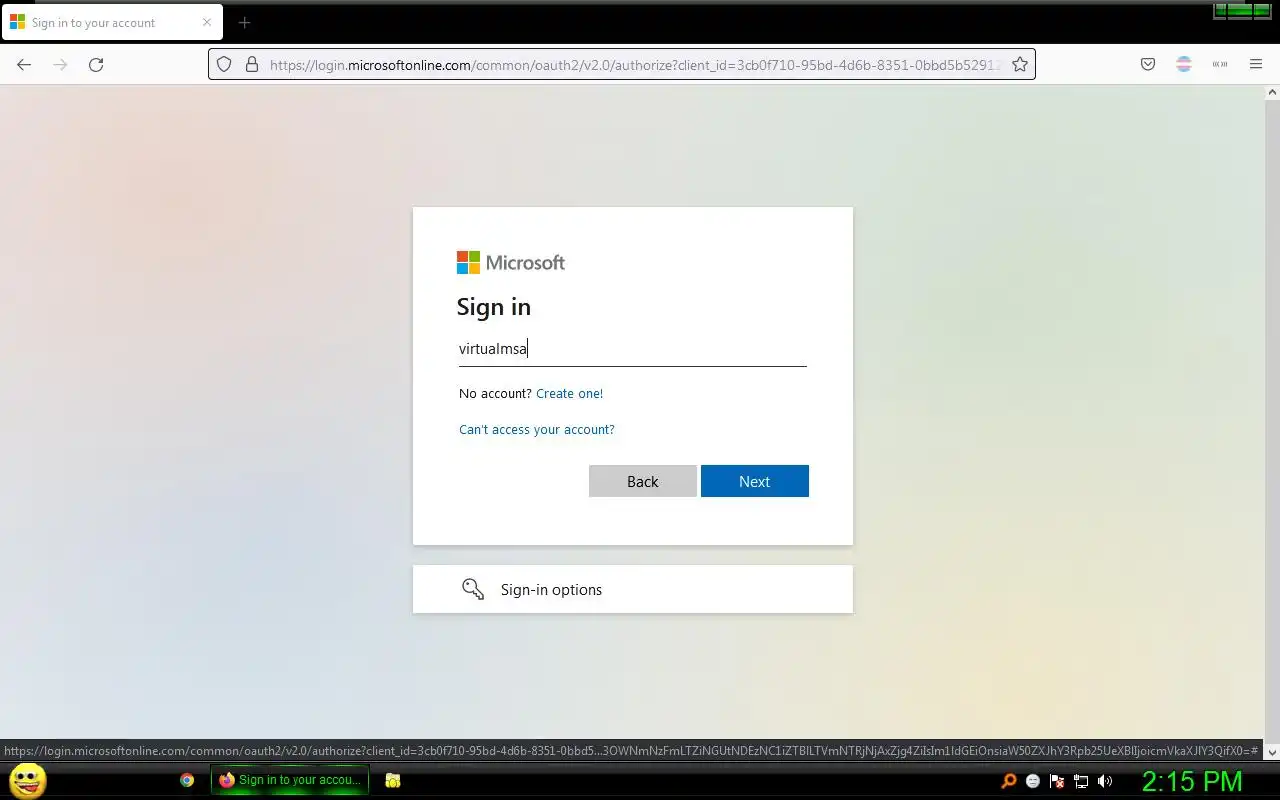Click the network tray icon
1280x800 pixels.
tap(1081, 781)
